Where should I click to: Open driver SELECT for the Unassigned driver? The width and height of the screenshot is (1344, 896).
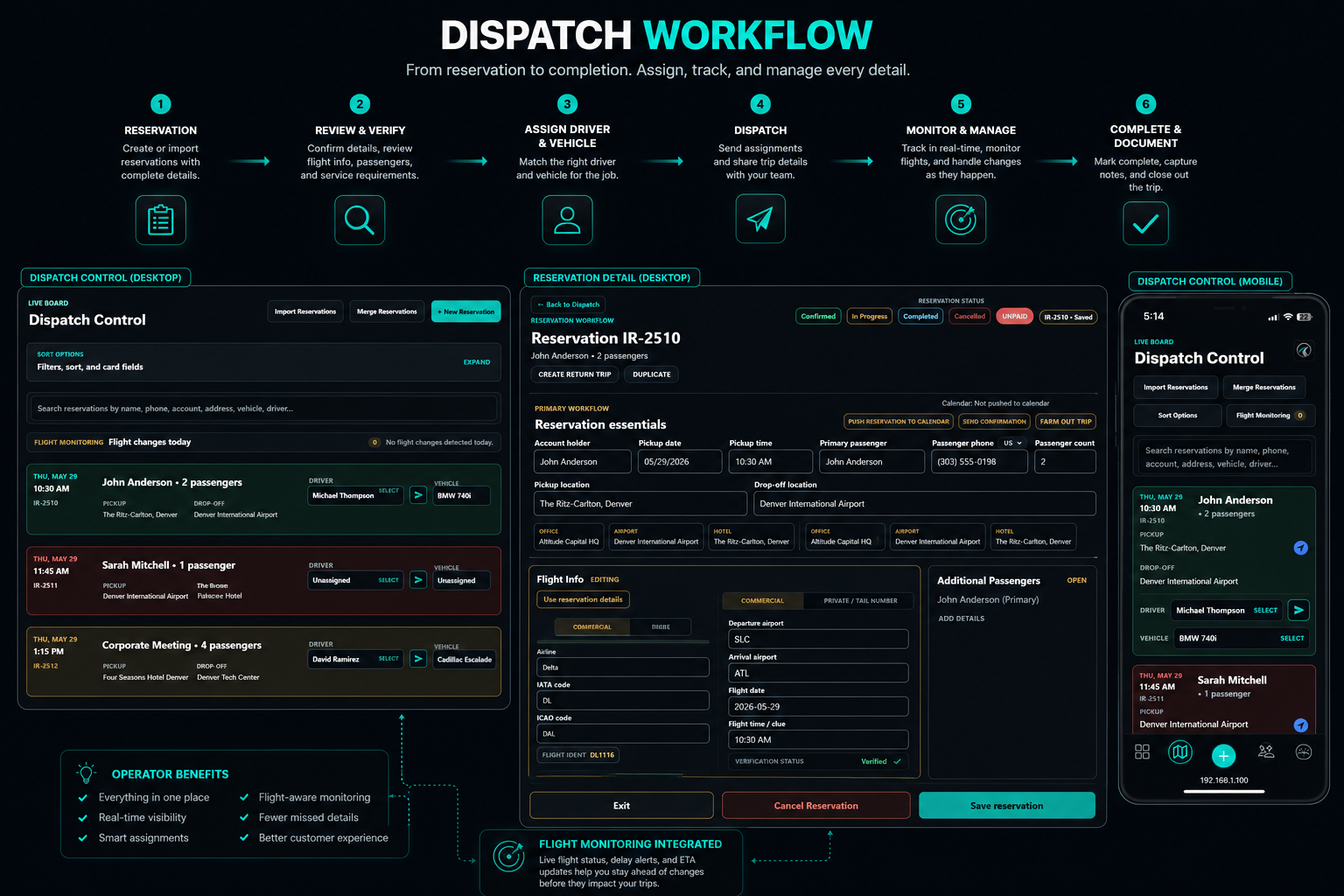pos(388,580)
